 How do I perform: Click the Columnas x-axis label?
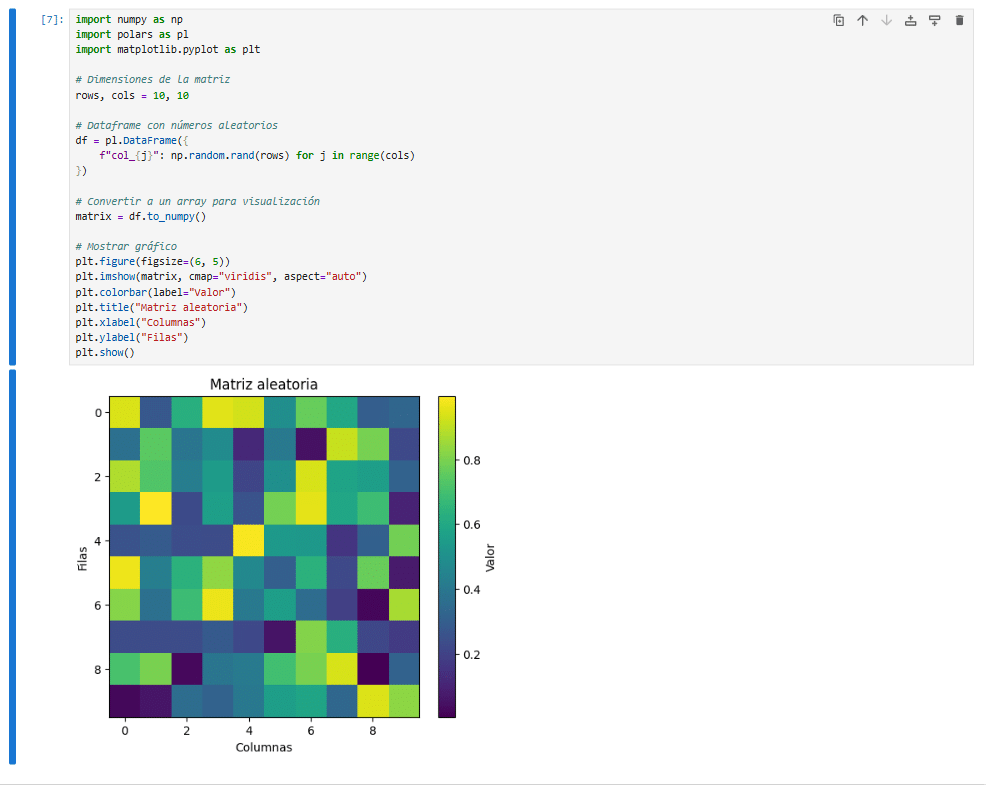263,747
